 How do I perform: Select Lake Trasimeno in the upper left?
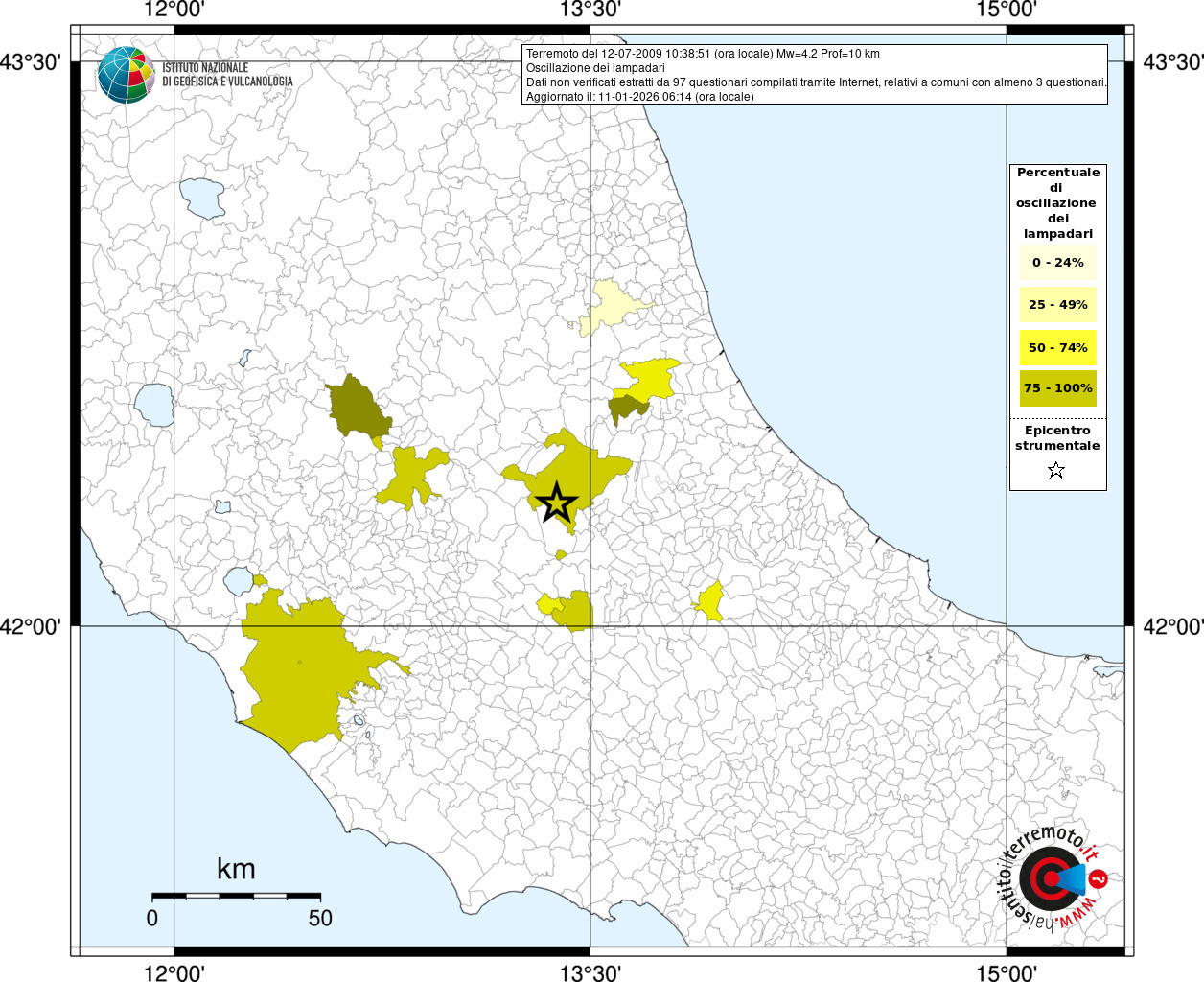pyautogui.click(x=202, y=198)
